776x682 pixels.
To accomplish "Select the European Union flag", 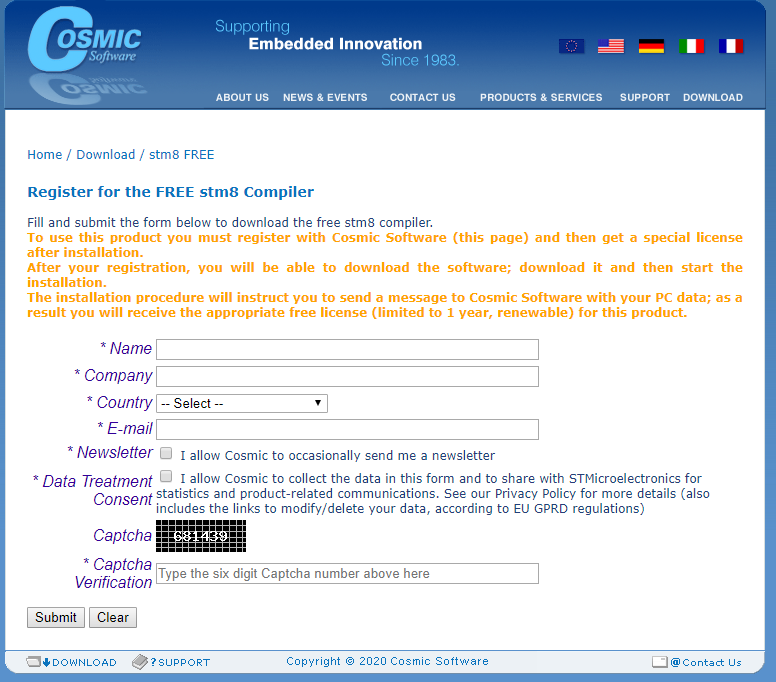I will click(x=571, y=46).
